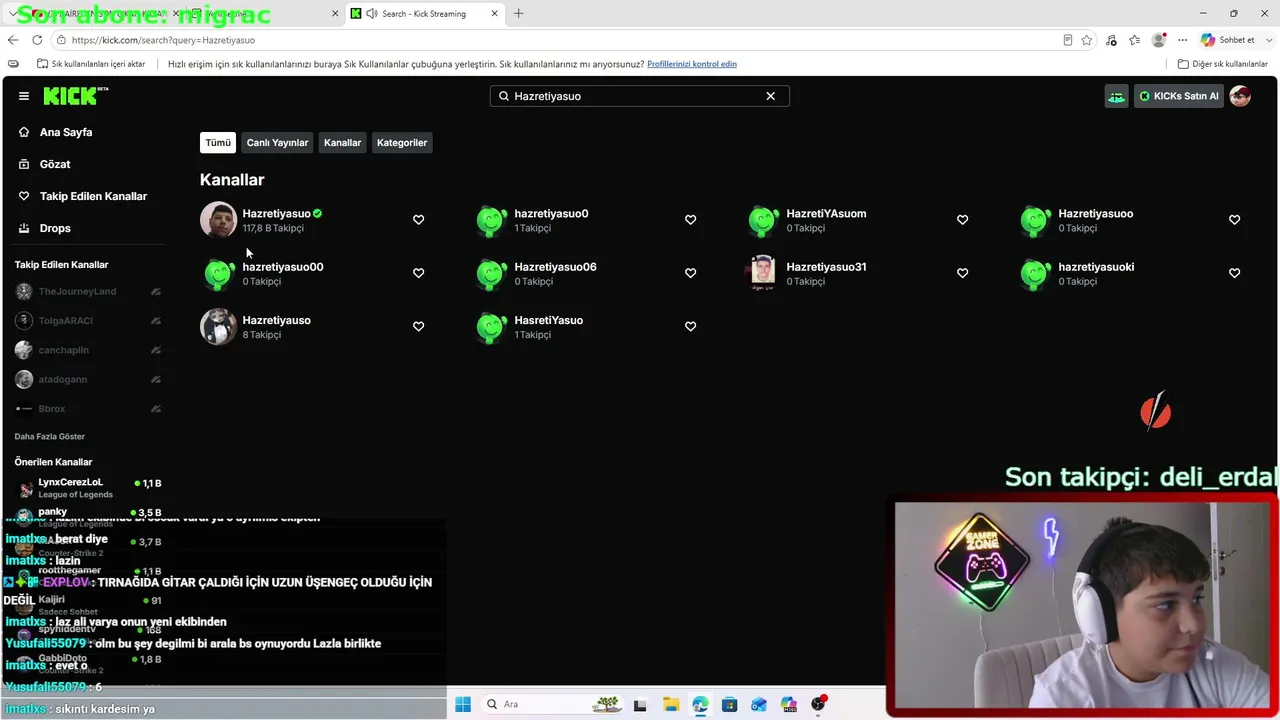The image size is (1280, 720).
Task: Switch to the Kanallar tab
Action: tap(342, 143)
